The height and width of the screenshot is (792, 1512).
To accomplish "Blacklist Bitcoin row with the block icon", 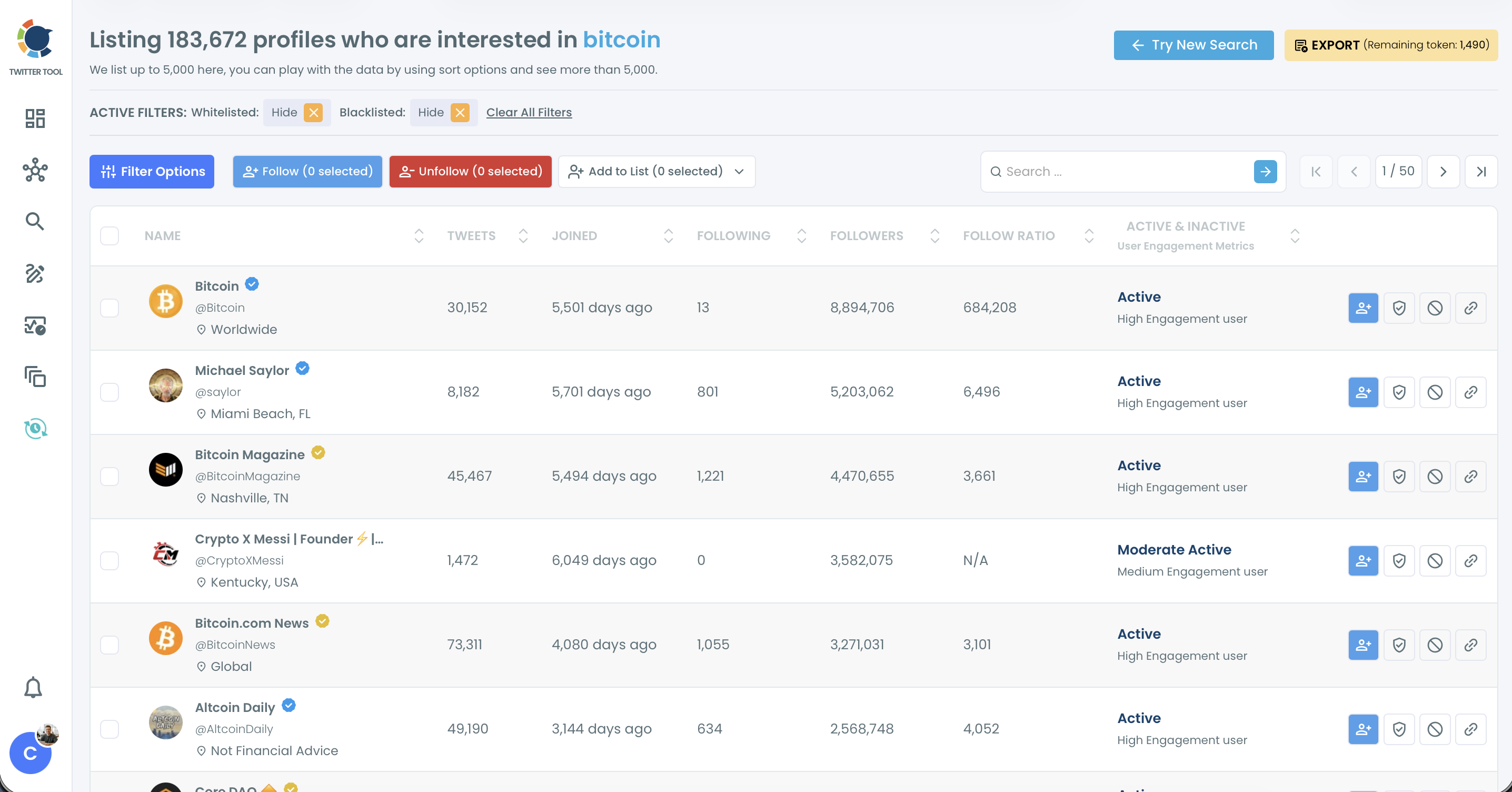I will tap(1435, 308).
